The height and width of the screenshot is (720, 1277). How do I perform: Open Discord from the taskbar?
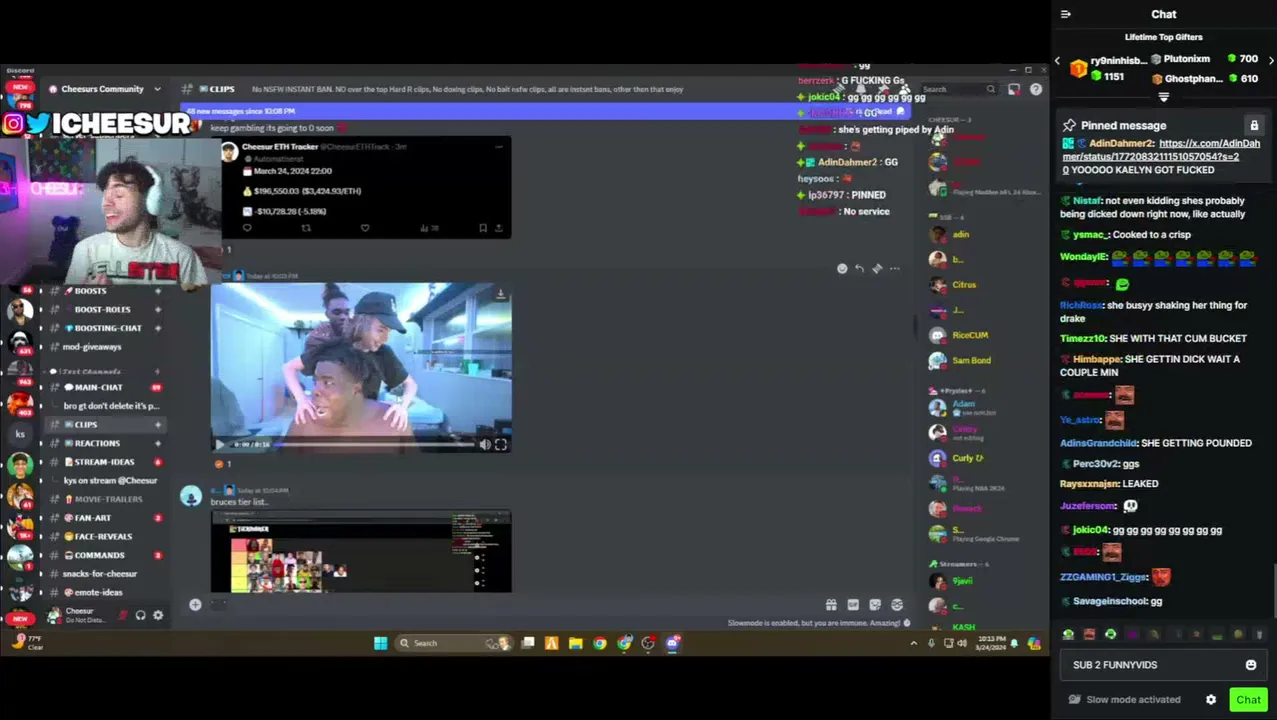coord(672,643)
